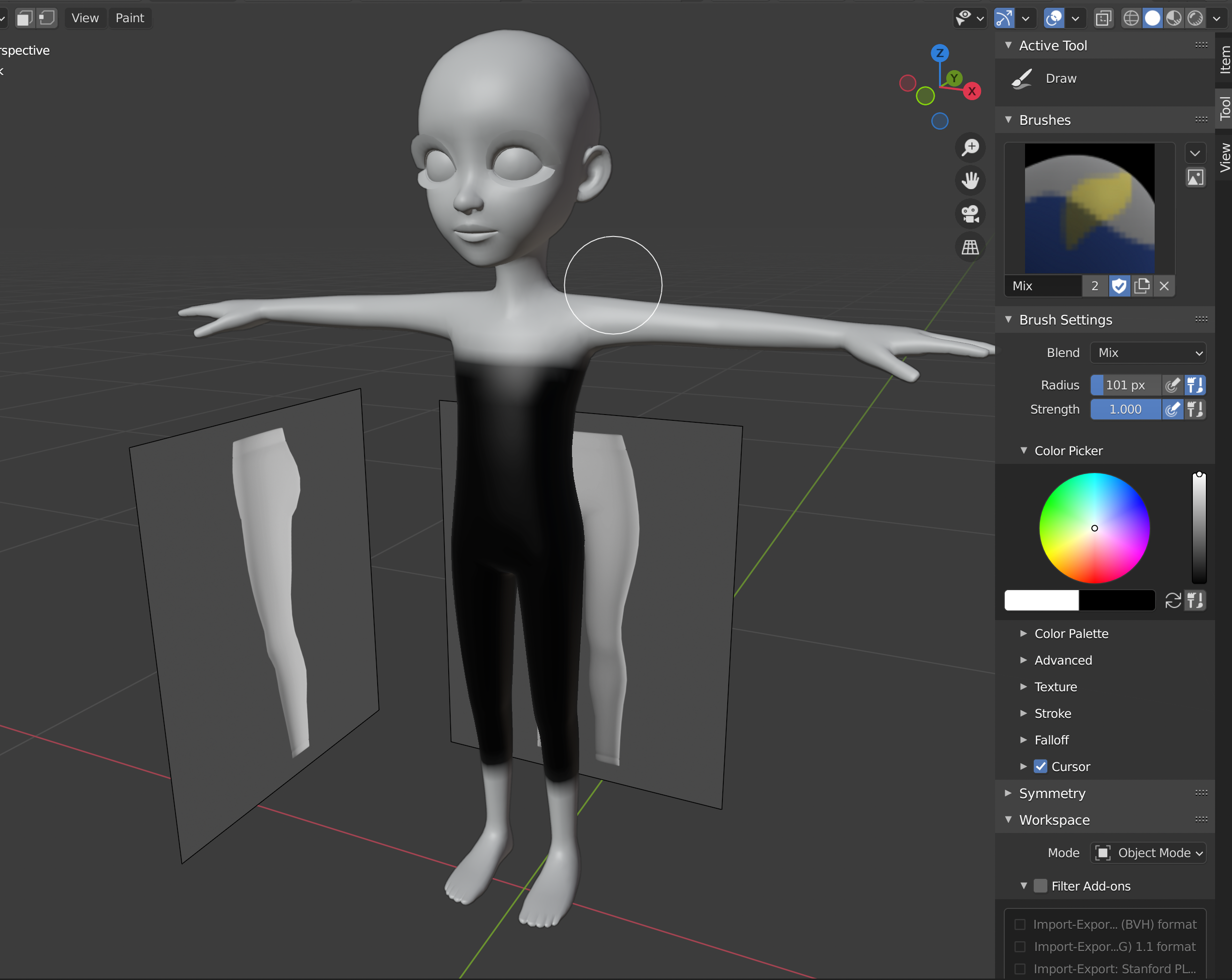
Task: Toggle the Show Gizmo button
Action: (x=1004, y=18)
